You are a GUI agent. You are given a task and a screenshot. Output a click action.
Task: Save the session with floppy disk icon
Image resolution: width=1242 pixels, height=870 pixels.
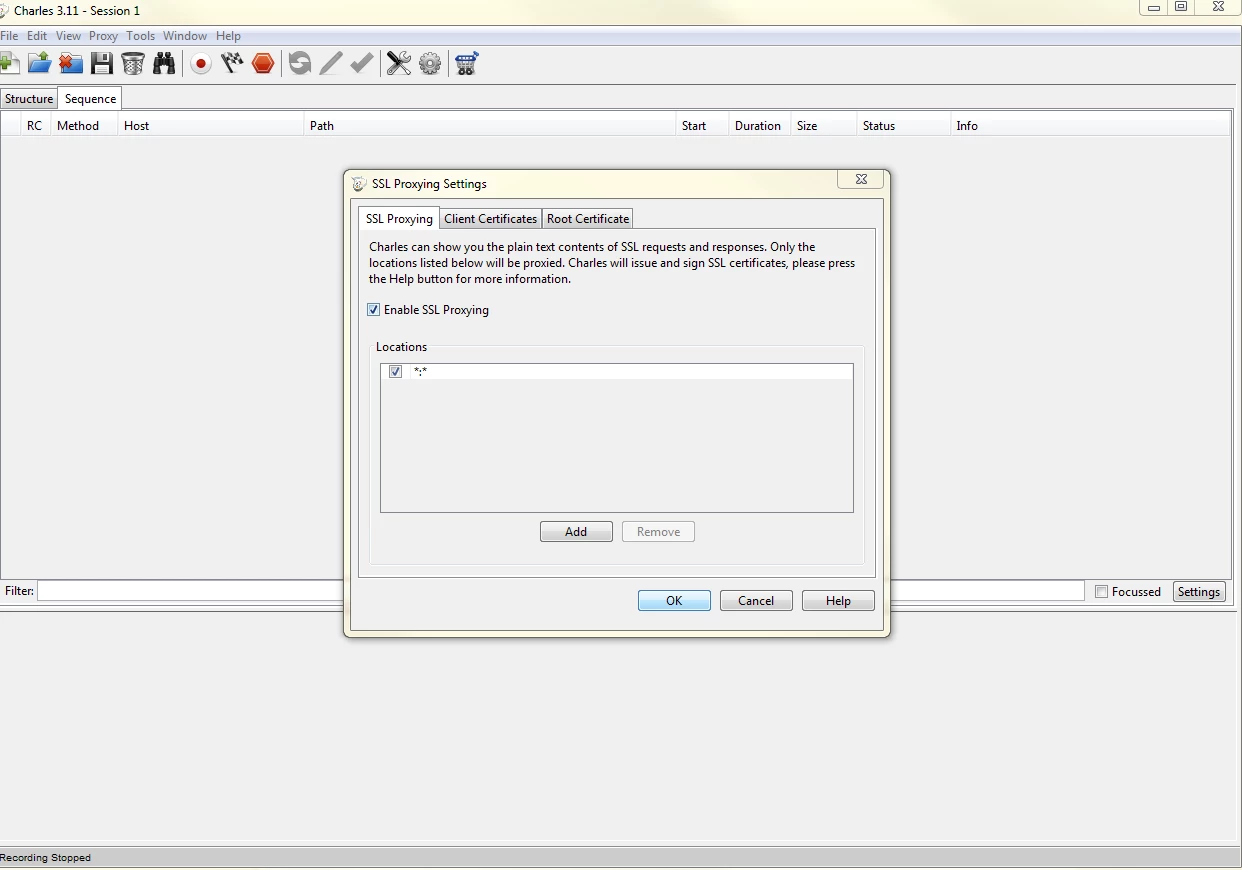[101, 64]
